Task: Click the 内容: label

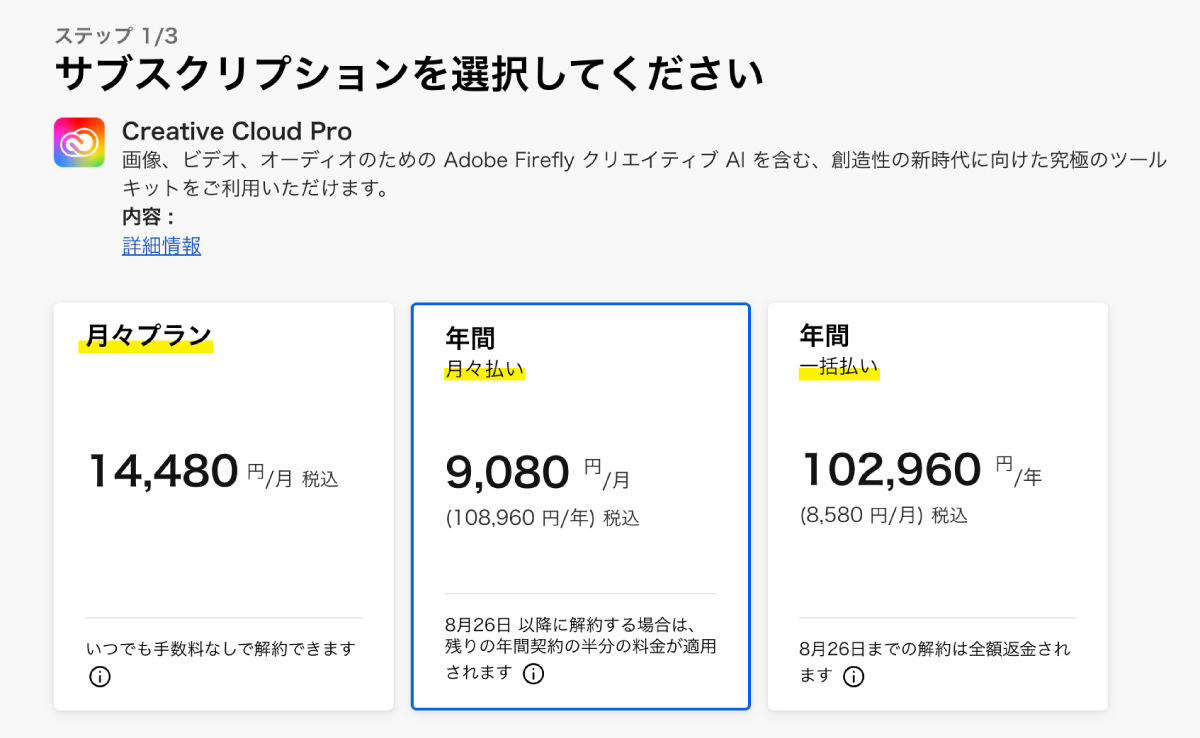Action: point(149,216)
